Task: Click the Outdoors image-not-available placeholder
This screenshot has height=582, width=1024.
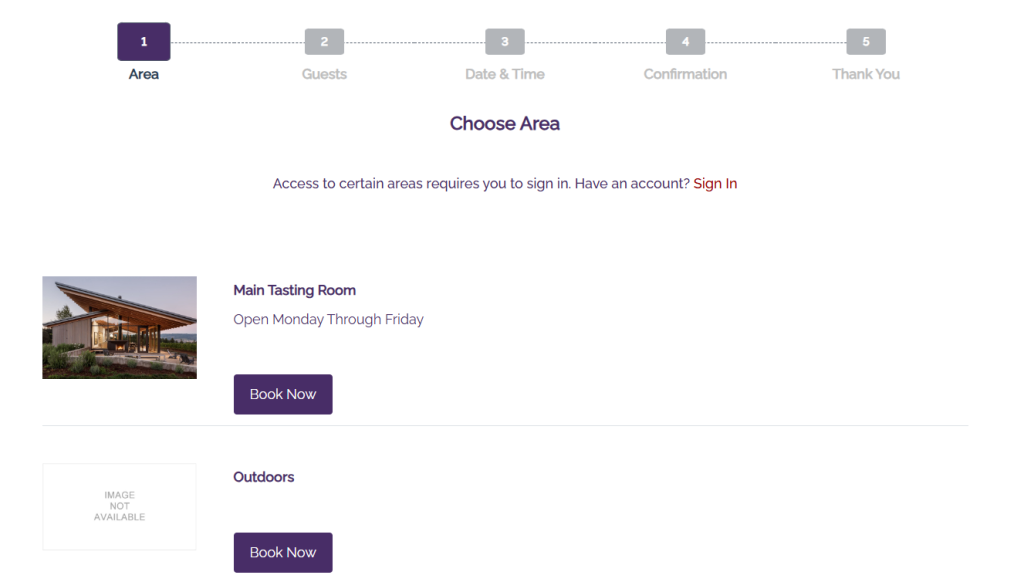Action: pos(120,506)
